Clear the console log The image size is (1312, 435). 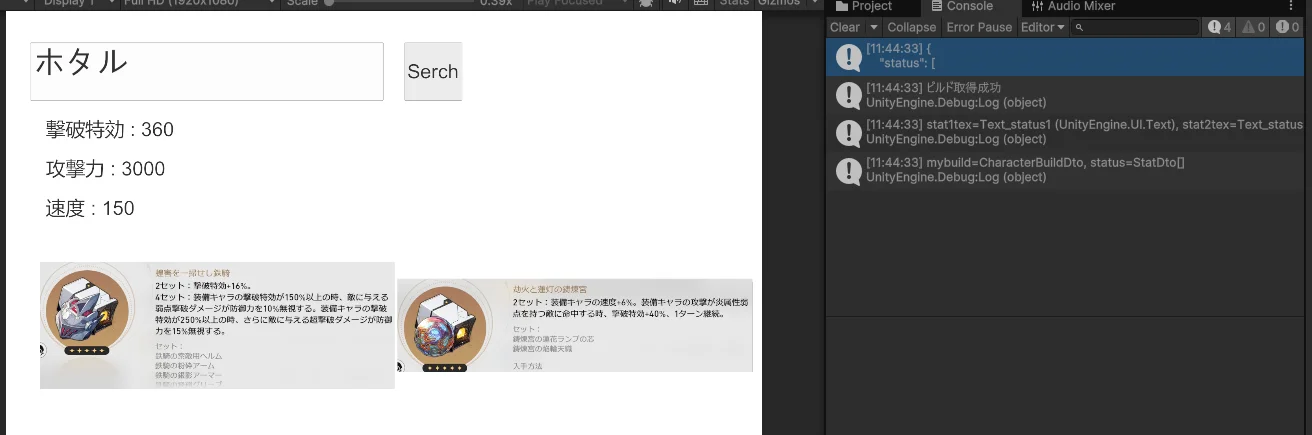pyautogui.click(x=845, y=27)
